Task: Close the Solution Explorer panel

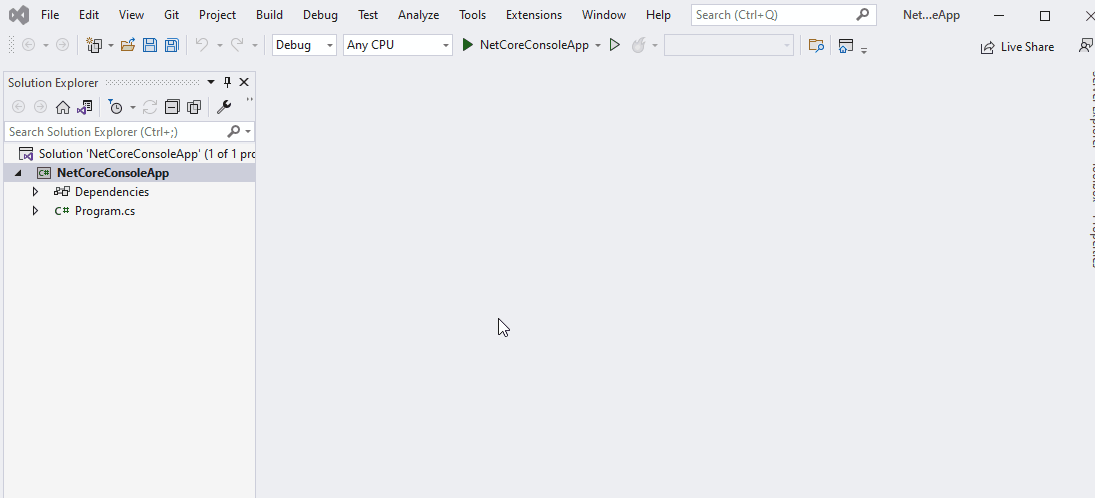Action: [x=244, y=82]
